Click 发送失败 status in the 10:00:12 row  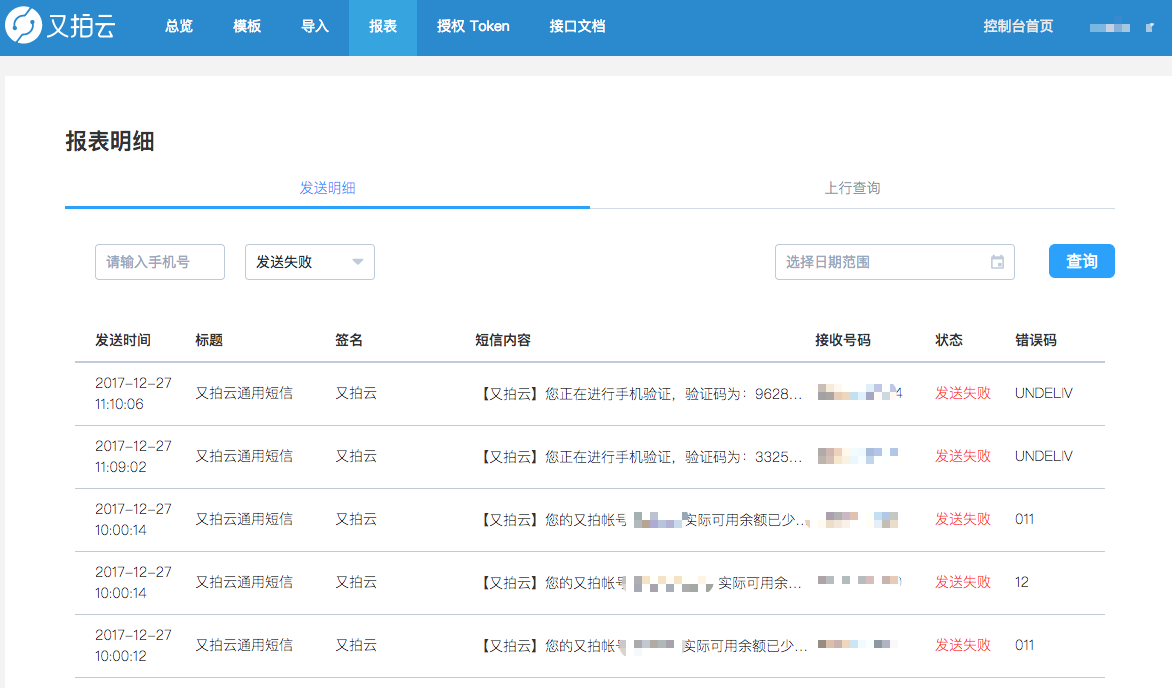(963, 645)
